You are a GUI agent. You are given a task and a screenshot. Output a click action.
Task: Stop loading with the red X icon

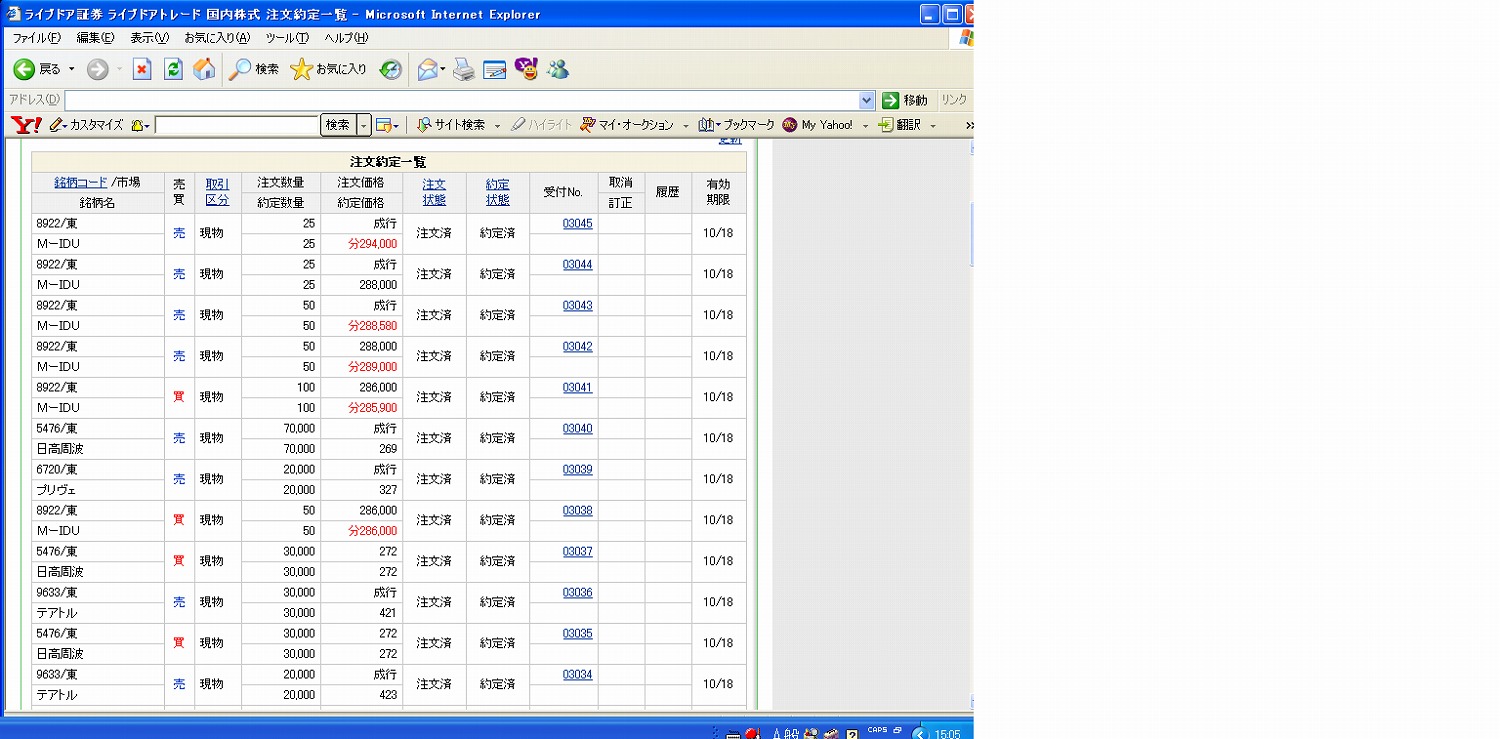tap(142, 69)
